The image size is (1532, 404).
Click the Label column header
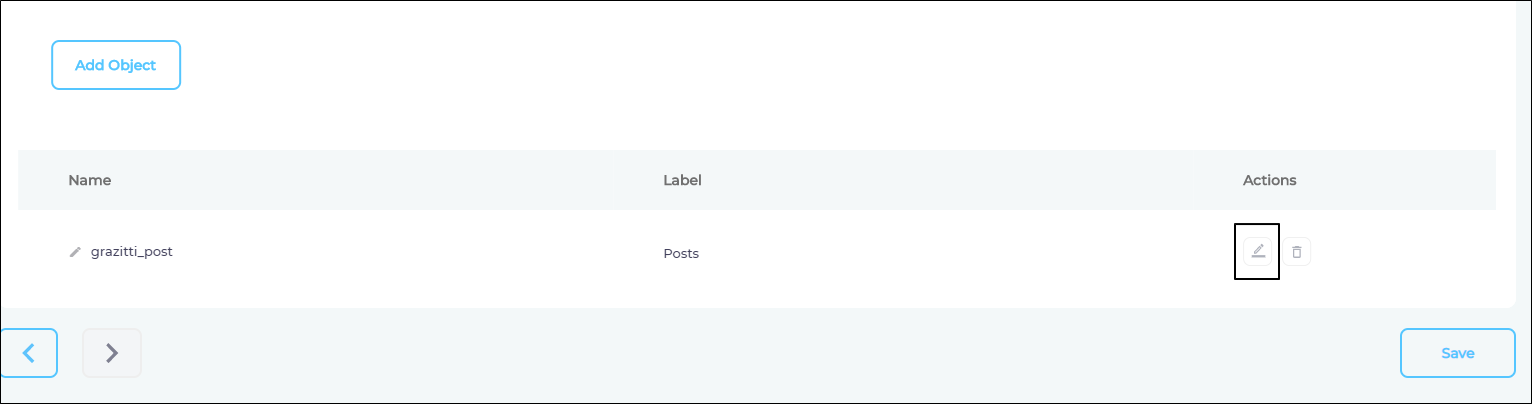682,180
